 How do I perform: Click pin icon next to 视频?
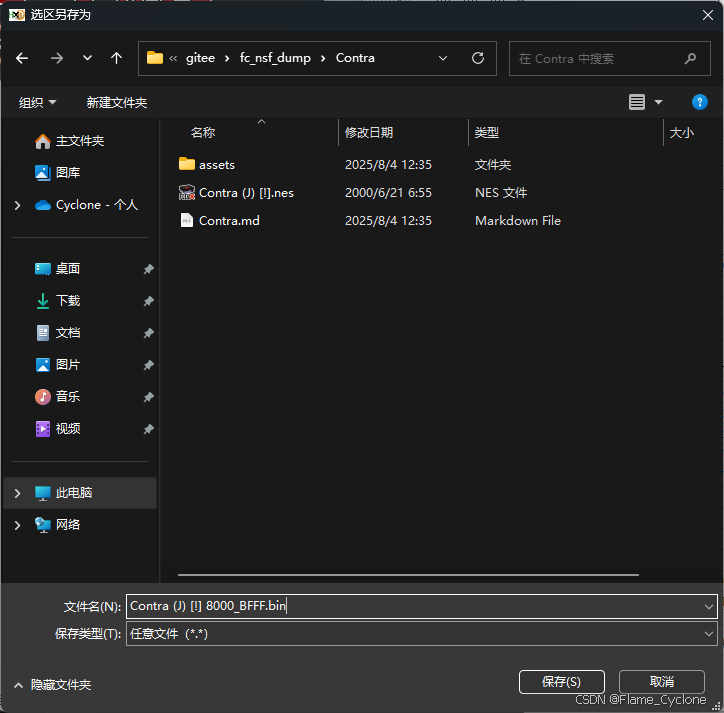tap(148, 429)
